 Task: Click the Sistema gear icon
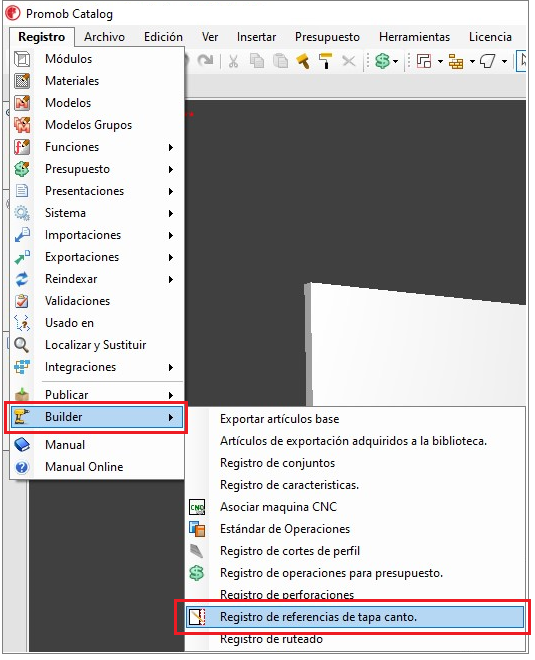[x=22, y=213]
